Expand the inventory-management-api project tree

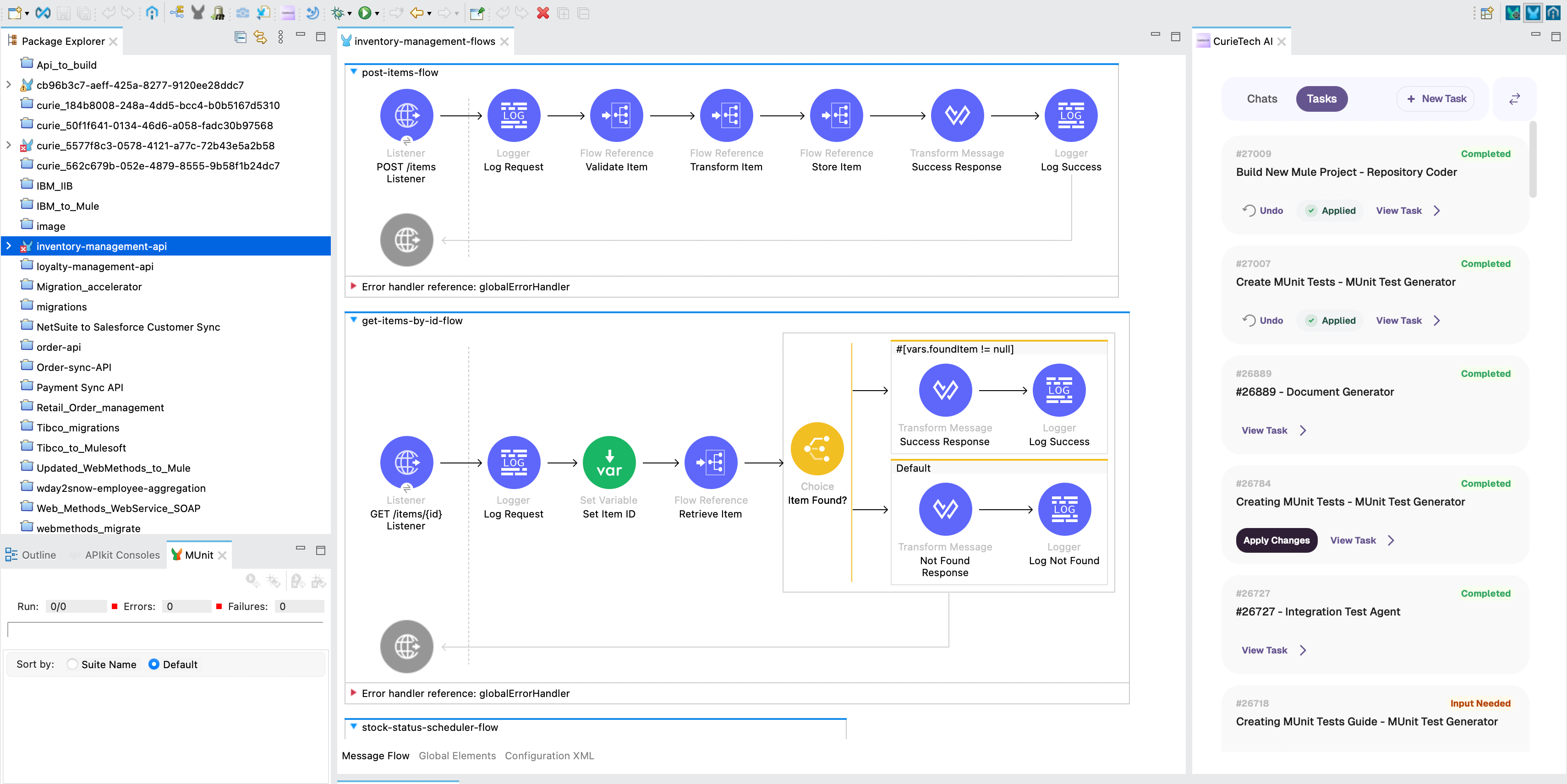coord(9,246)
